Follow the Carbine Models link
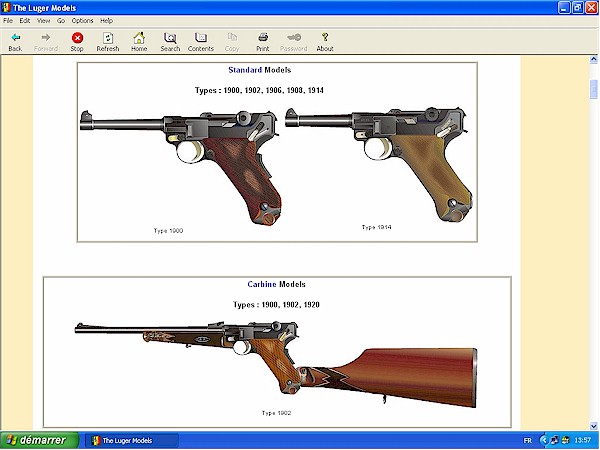The width and height of the screenshot is (600, 450). click(262, 284)
